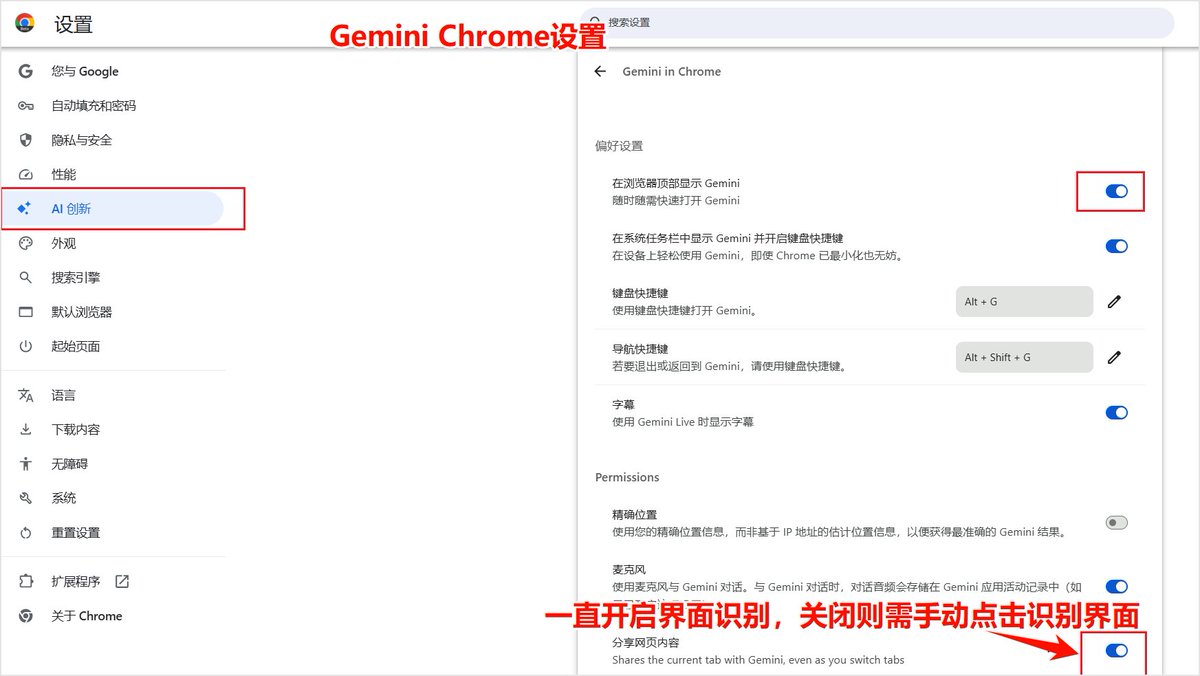Click the Alt + Shift + G shortcut field
Viewport: 1200px width, 676px height.
pos(1024,357)
